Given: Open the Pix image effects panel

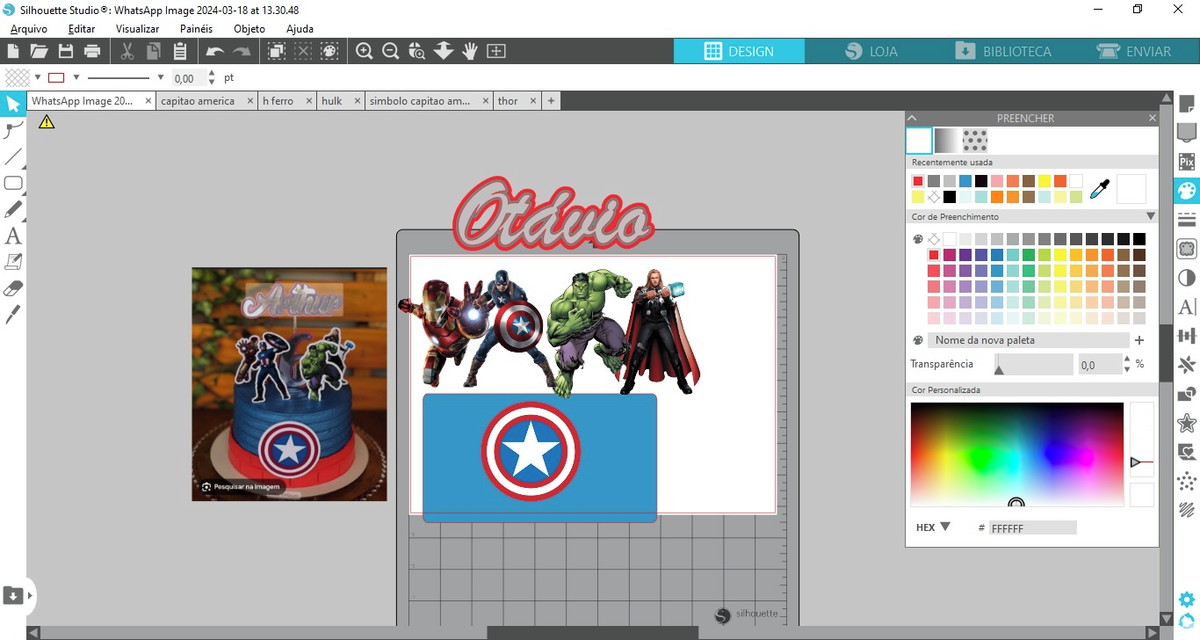Looking at the screenshot, I should point(1187,160).
